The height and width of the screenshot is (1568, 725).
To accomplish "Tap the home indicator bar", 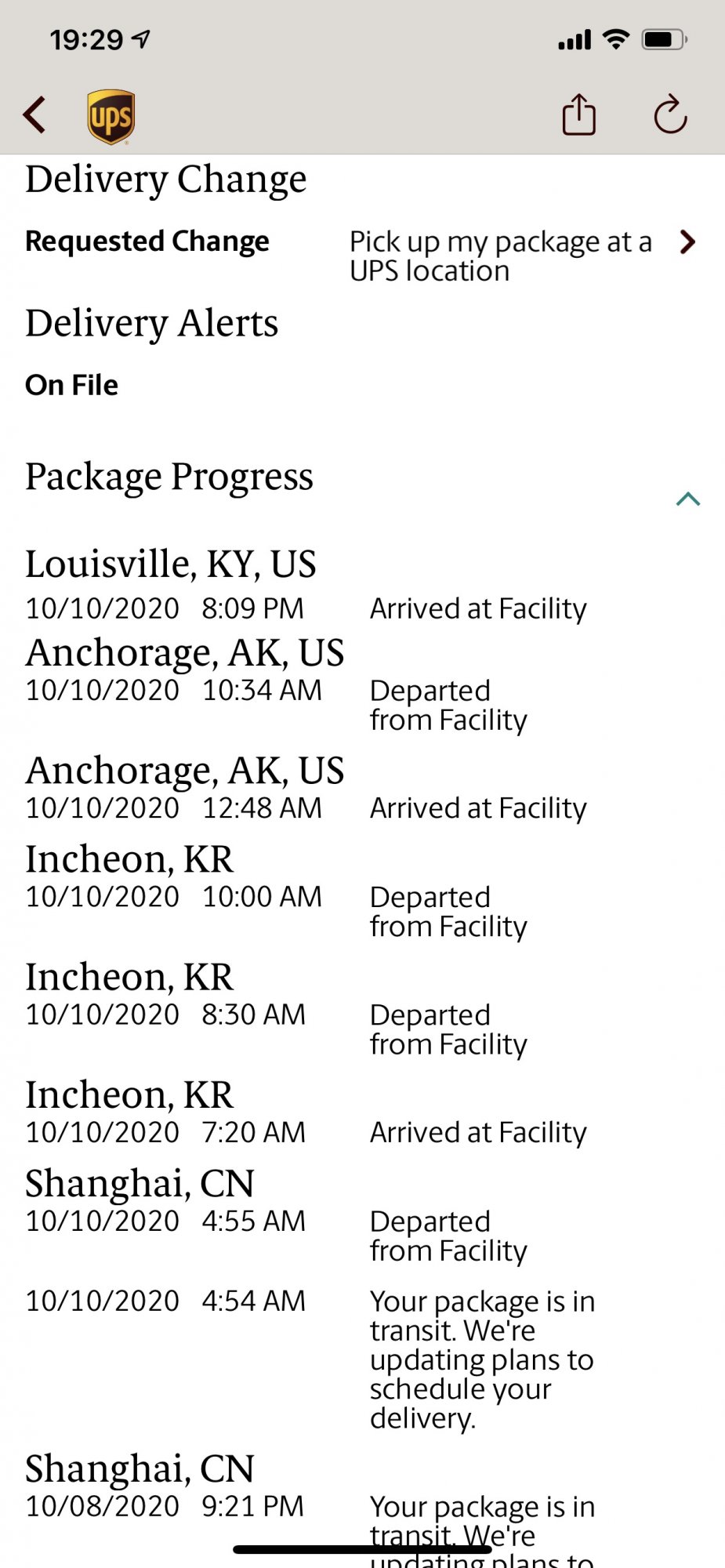I will click(x=362, y=1549).
